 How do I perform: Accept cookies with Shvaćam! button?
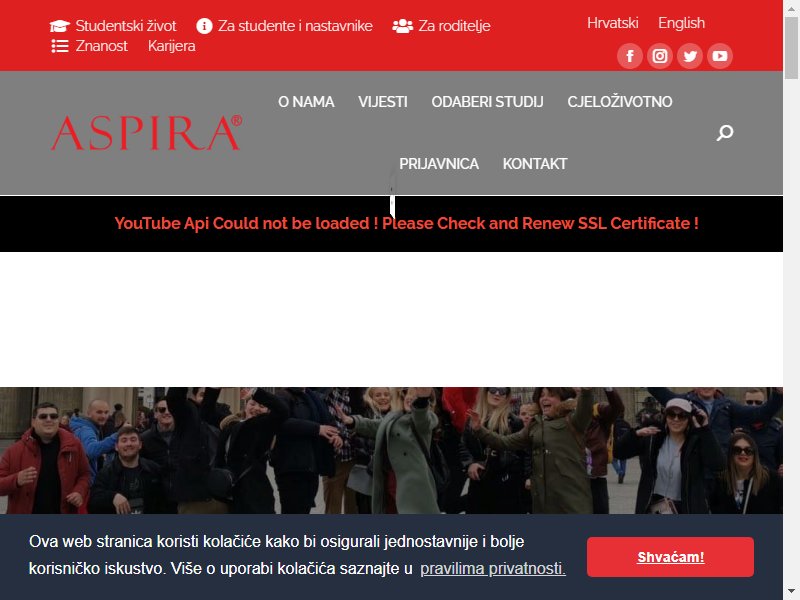click(x=670, y=557)
